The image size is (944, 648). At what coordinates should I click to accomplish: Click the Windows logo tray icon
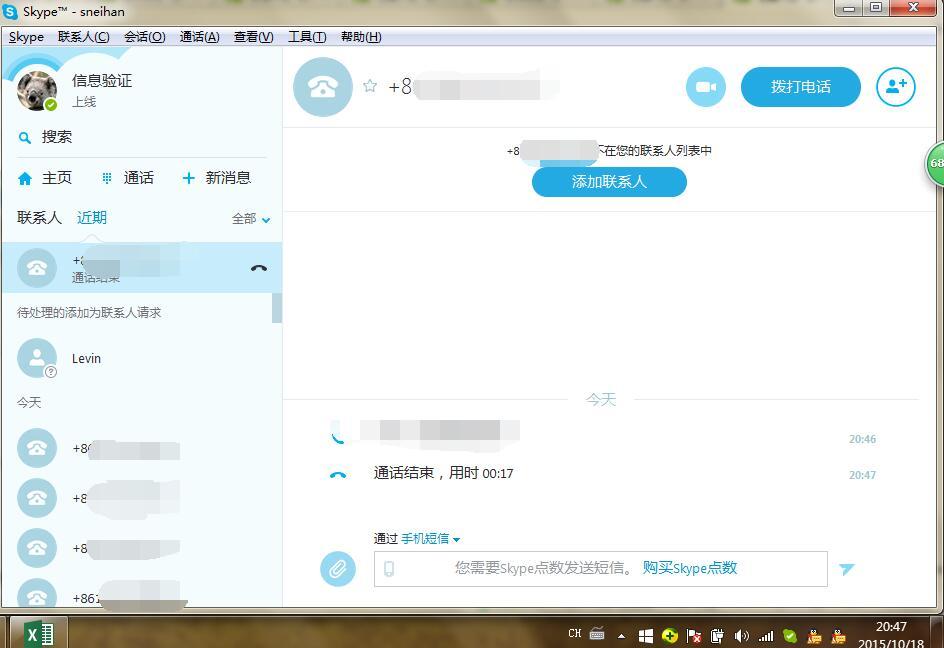pos(645,635)
